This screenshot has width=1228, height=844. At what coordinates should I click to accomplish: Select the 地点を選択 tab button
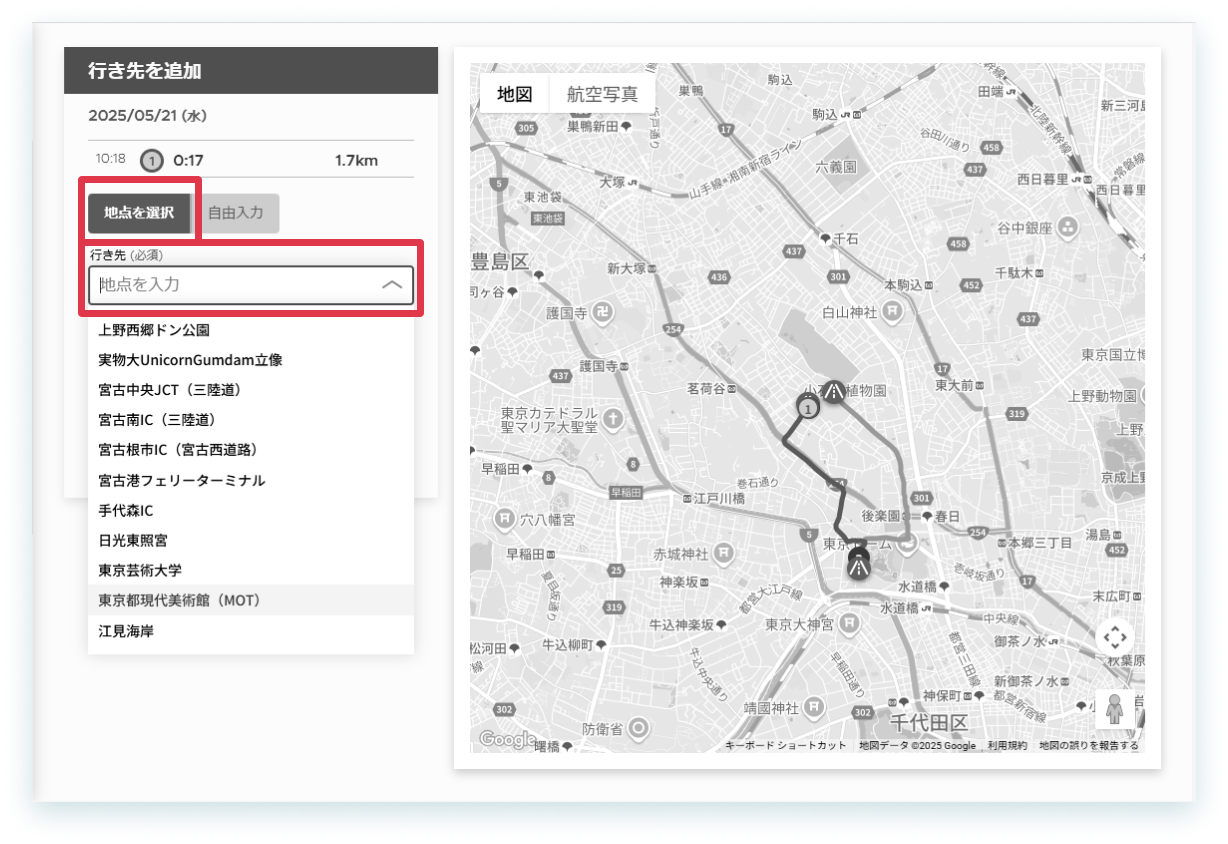pyautogui.click(x=139, y=213)
